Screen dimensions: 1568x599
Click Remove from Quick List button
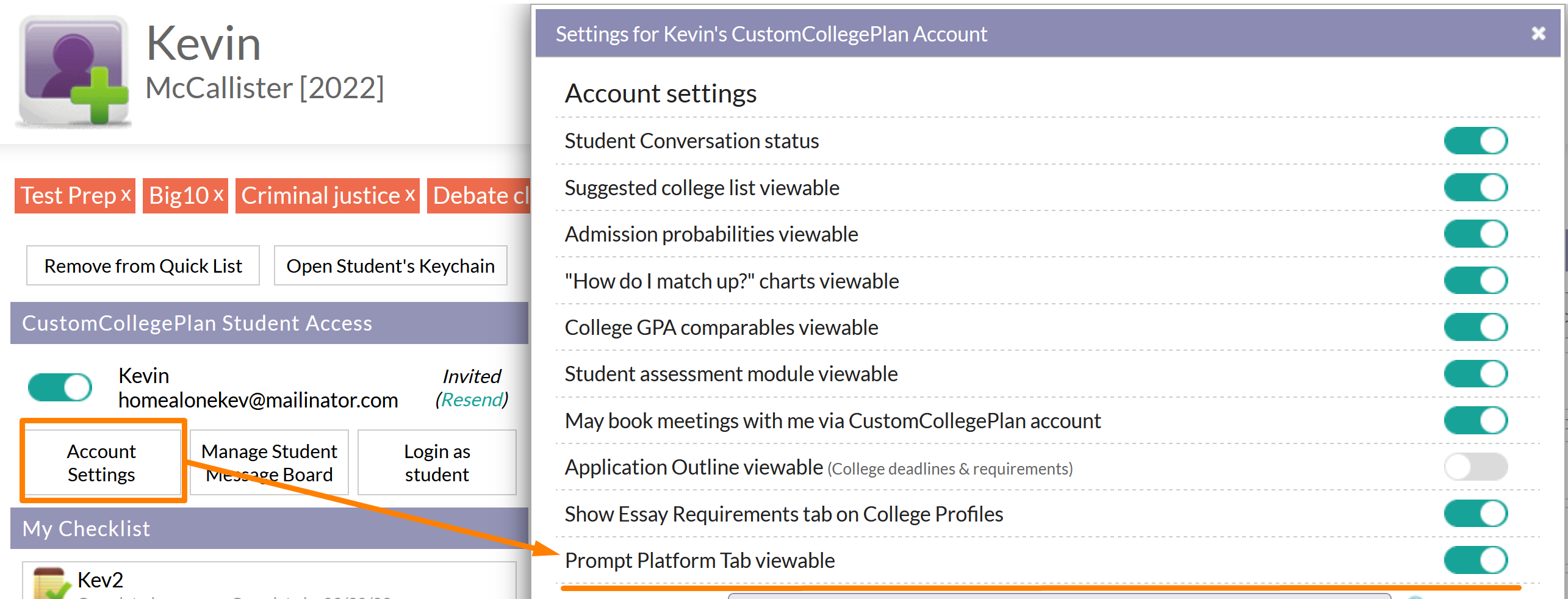click(x=143, y=265)
